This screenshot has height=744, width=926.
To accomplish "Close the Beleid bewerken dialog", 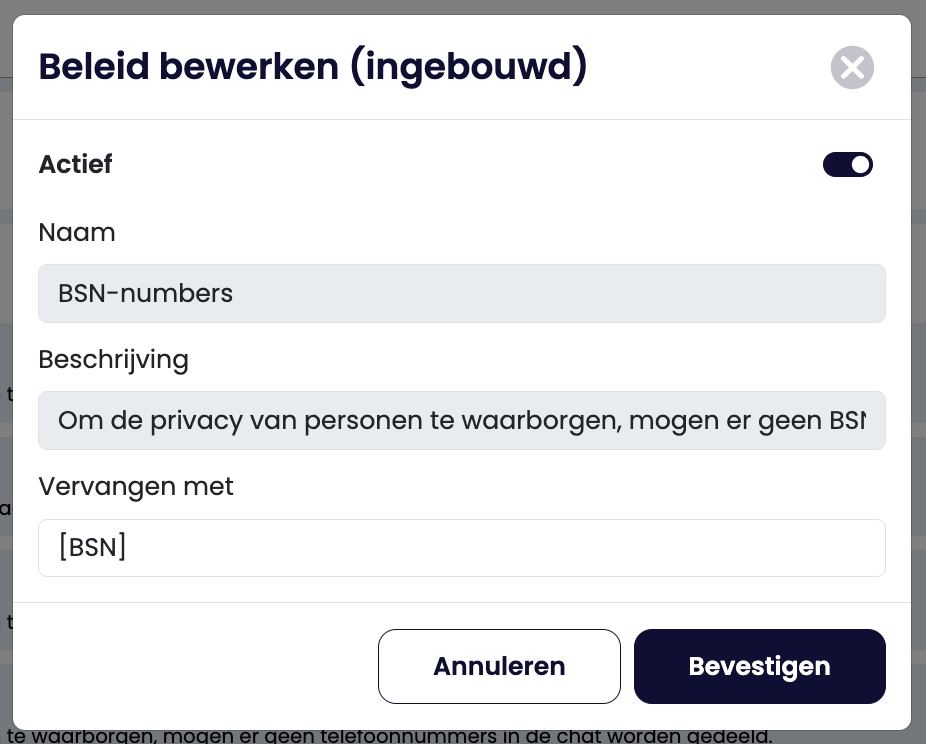I will point(852,68).
